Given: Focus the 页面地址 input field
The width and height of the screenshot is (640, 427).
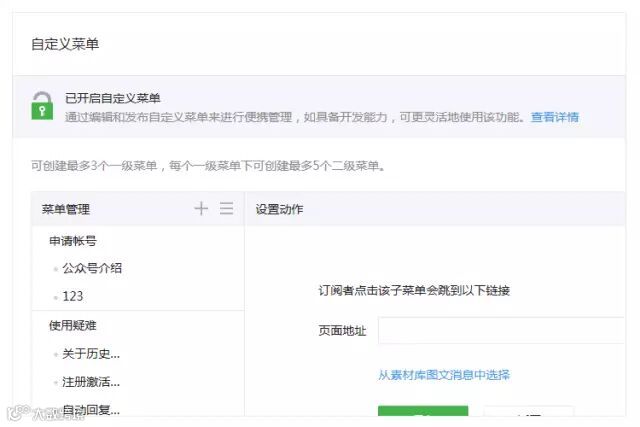Looking at the screenshot, I should tap(501, 330).
